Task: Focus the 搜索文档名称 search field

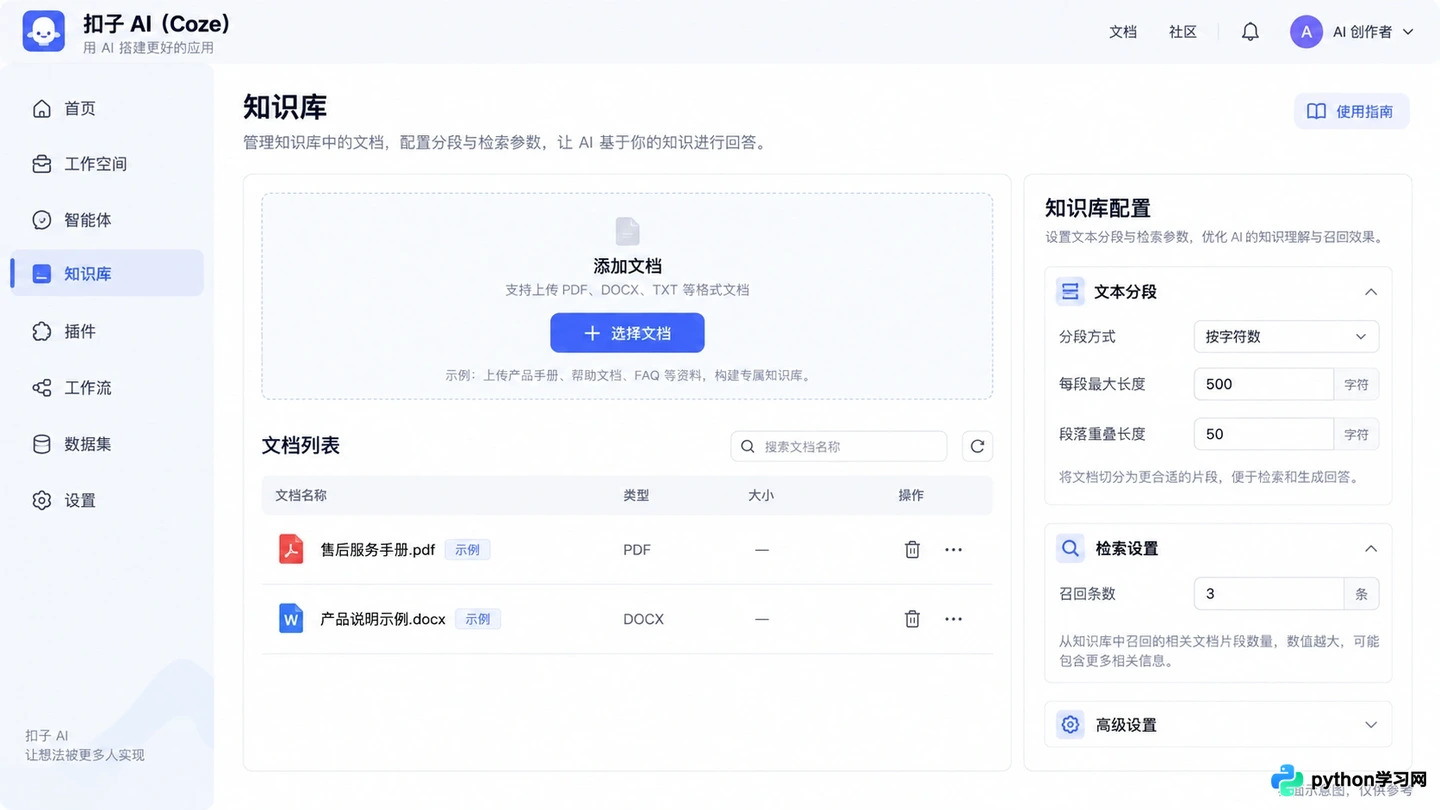Action: (x=839, y=446)
